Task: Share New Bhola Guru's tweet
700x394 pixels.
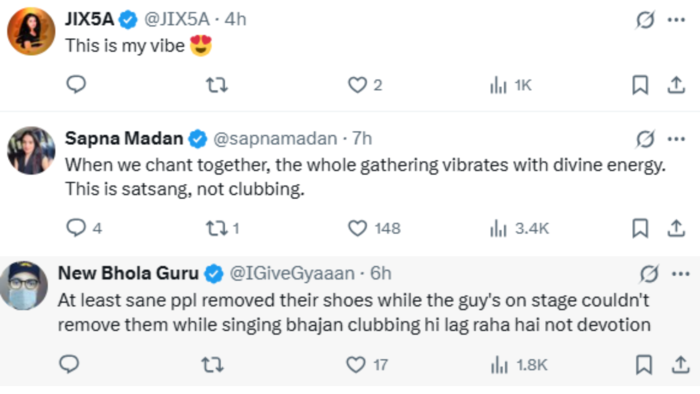Action: (x=680, y=365)
